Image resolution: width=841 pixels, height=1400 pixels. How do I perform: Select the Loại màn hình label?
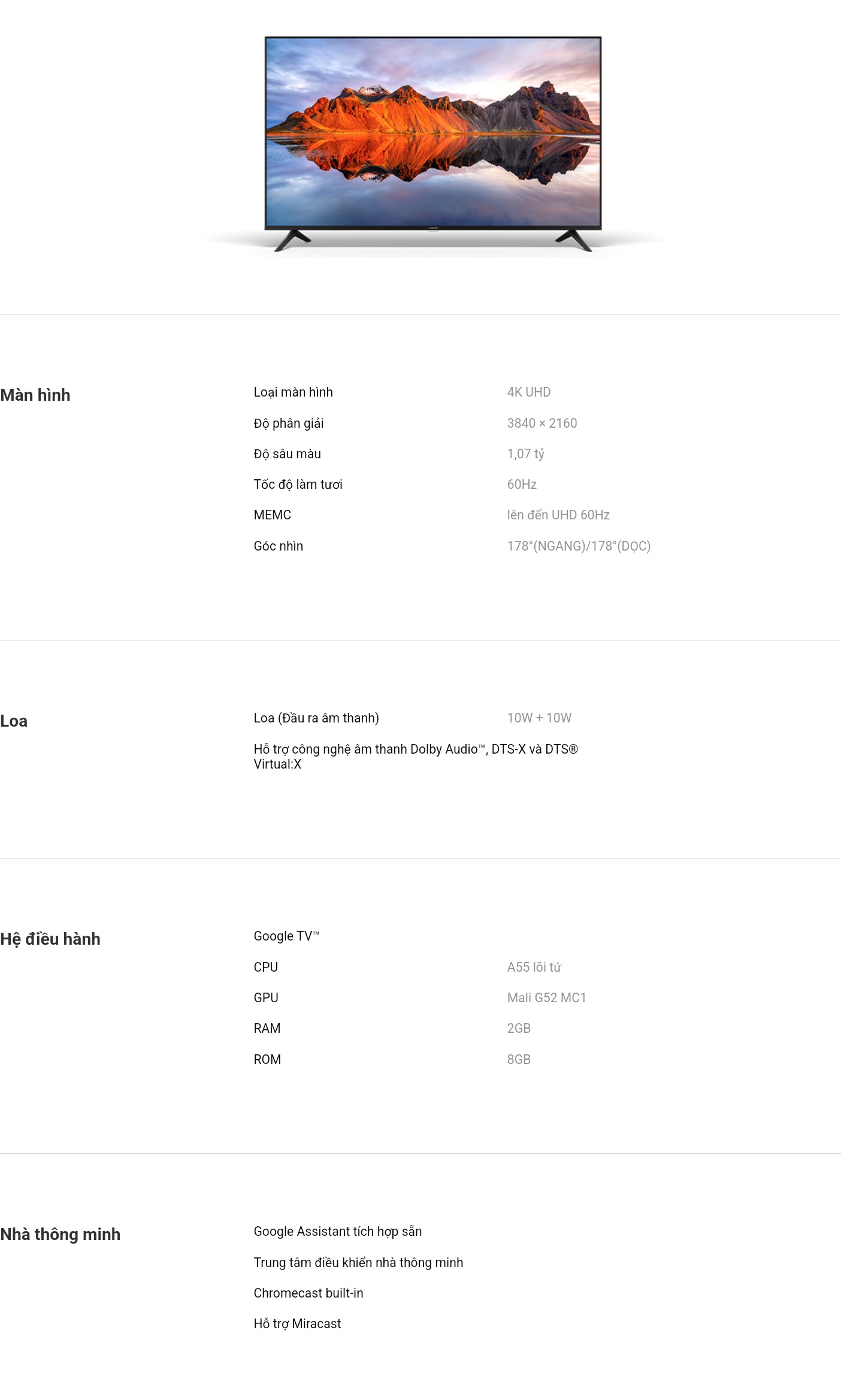coord(293,392)
